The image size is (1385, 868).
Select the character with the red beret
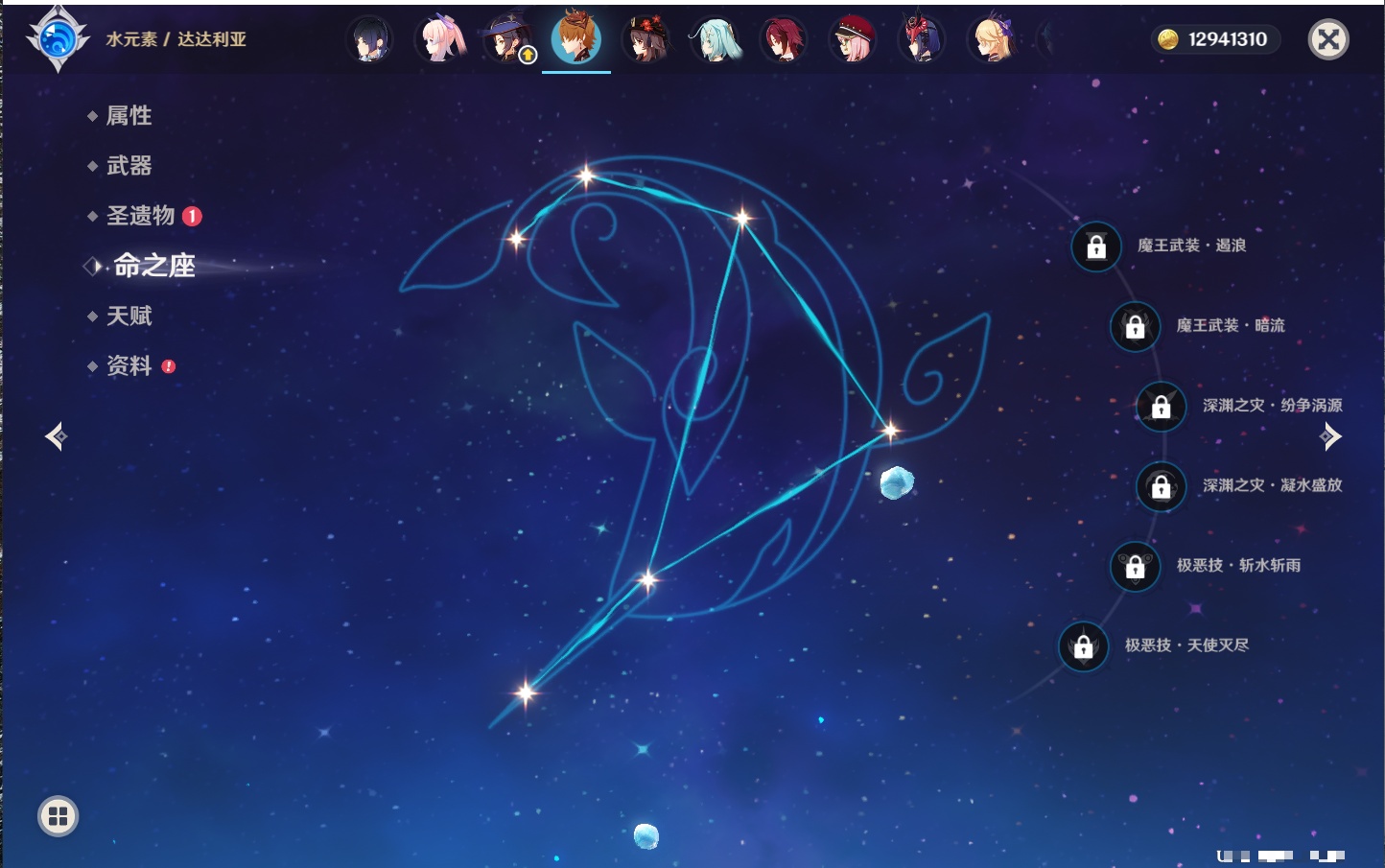pos(852,39)
